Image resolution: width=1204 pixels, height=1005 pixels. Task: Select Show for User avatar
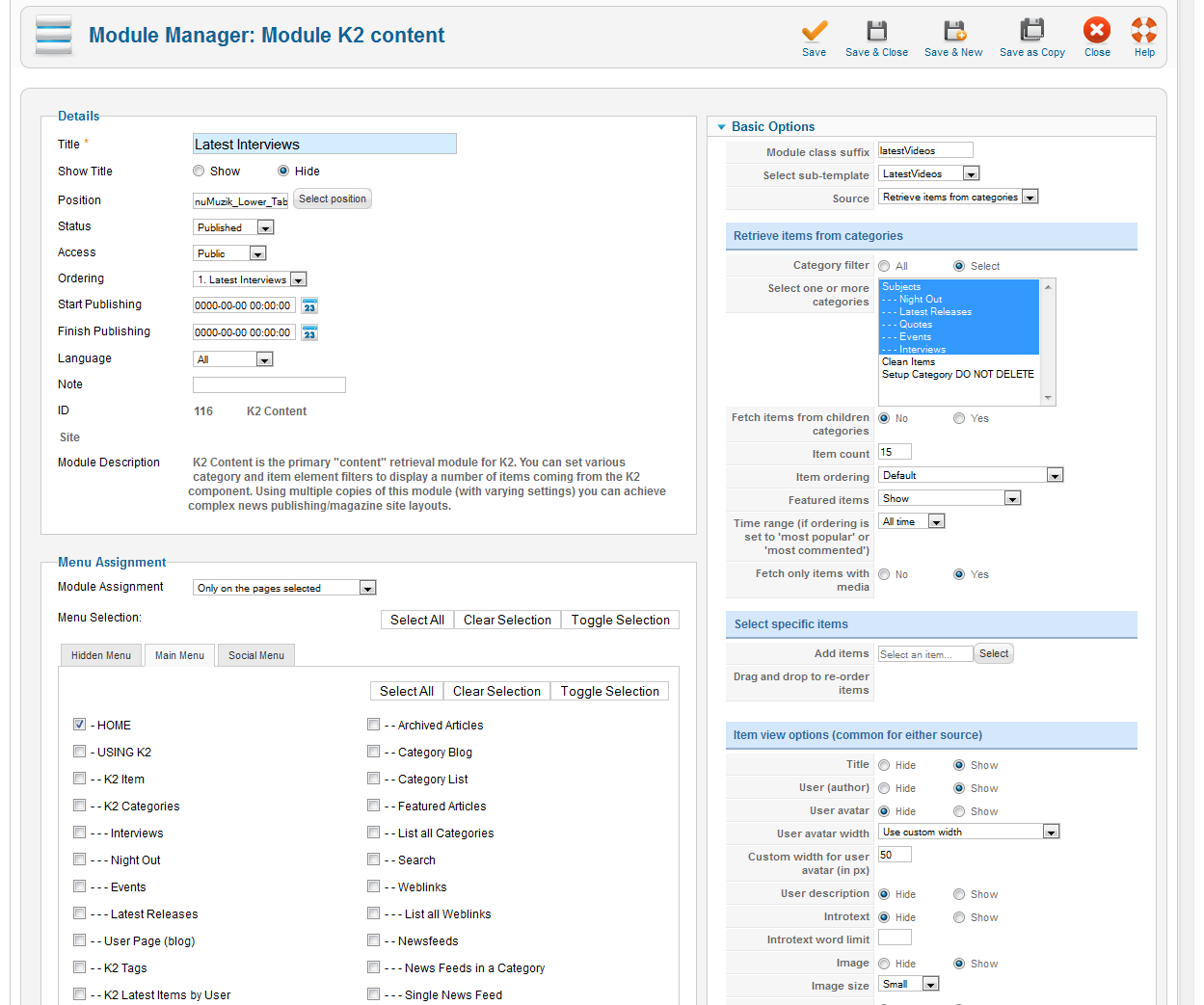pos(959,811)
